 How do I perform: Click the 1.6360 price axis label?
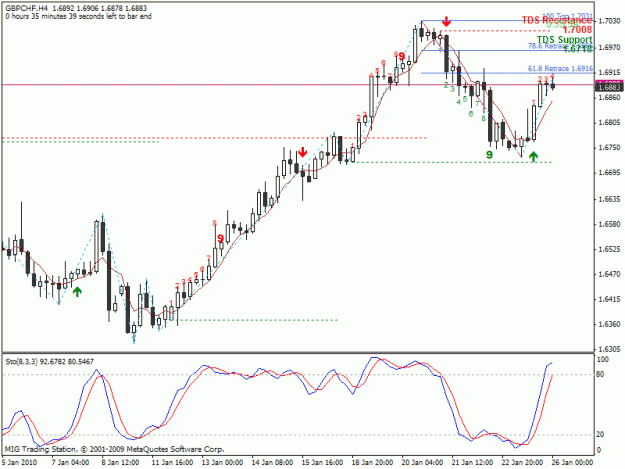point(609,324)
